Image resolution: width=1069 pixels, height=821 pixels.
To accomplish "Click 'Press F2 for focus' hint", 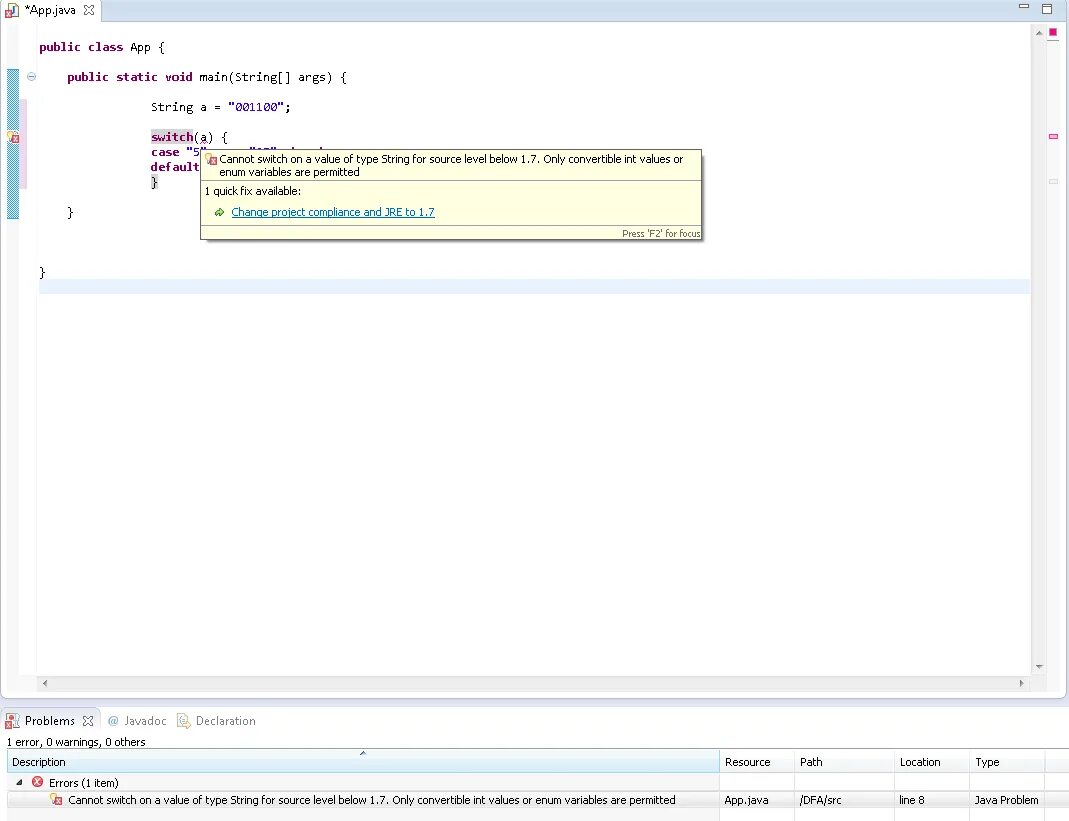I will click(661, 233).
